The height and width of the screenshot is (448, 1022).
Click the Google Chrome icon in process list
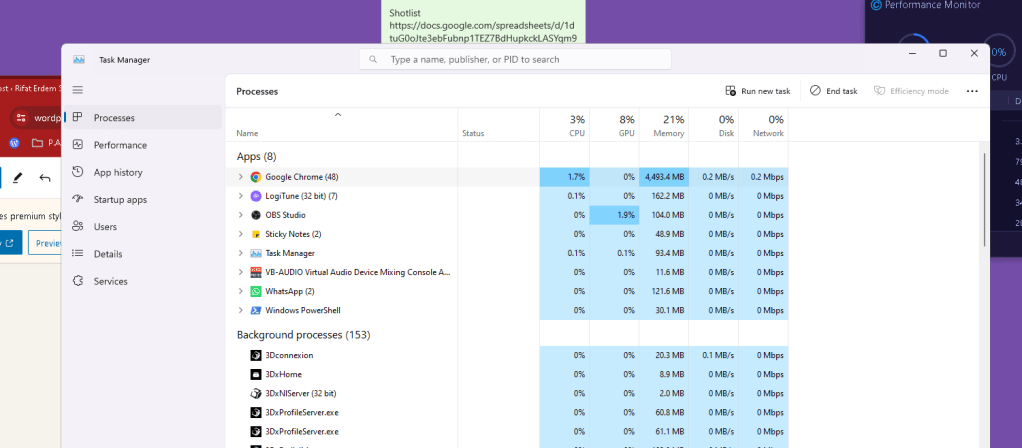click(256, 177)
